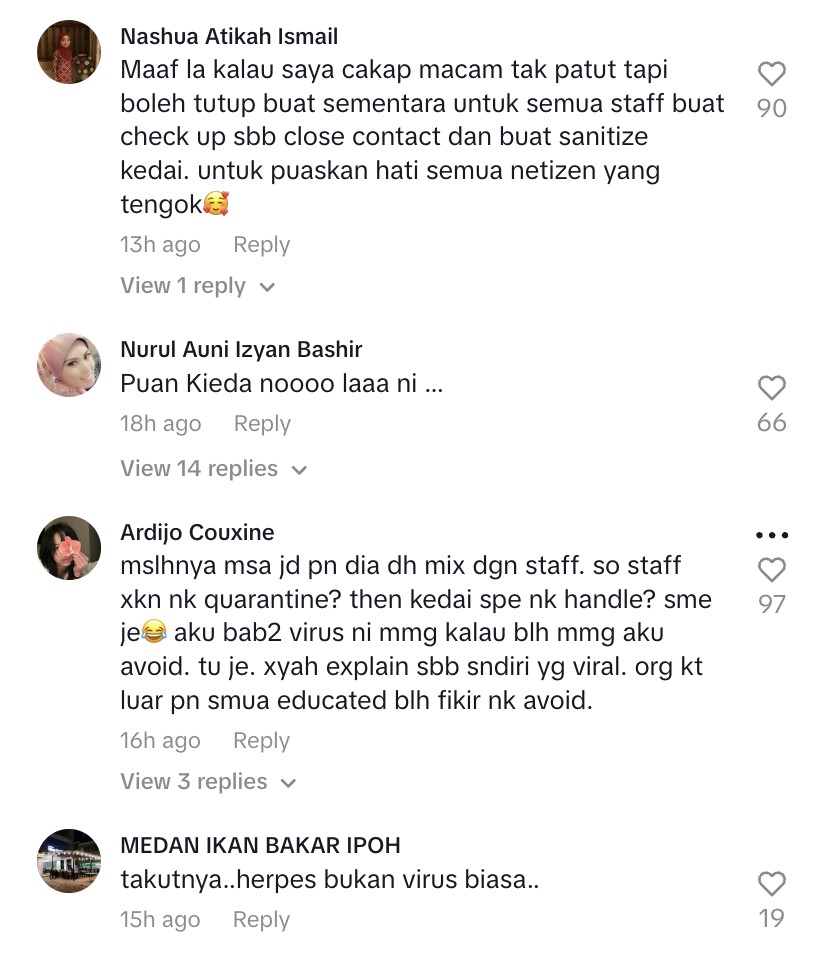Reply to Ardijo Couxine's comment
The image size is (838, 966).
[x=261, y=741]
